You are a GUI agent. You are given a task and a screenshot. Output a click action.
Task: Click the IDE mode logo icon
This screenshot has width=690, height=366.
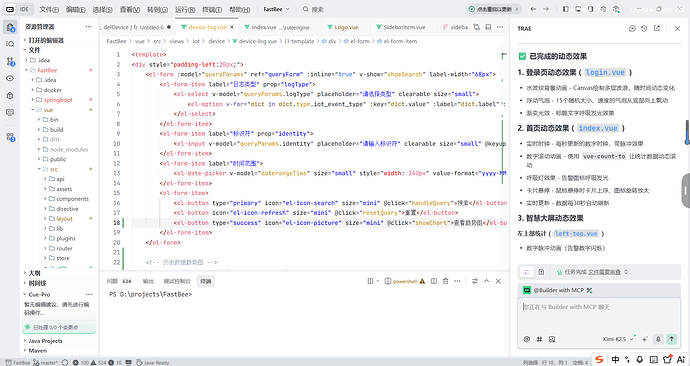coord(10,9)
